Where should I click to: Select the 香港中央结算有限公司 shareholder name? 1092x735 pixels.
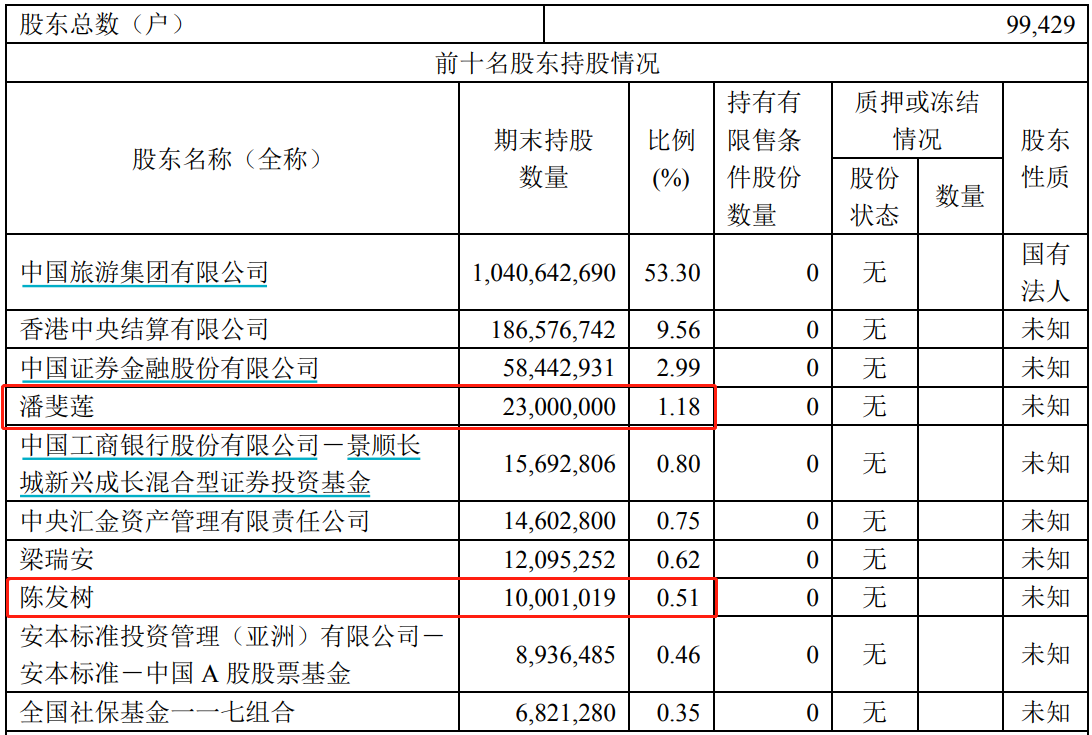(145, 329)
